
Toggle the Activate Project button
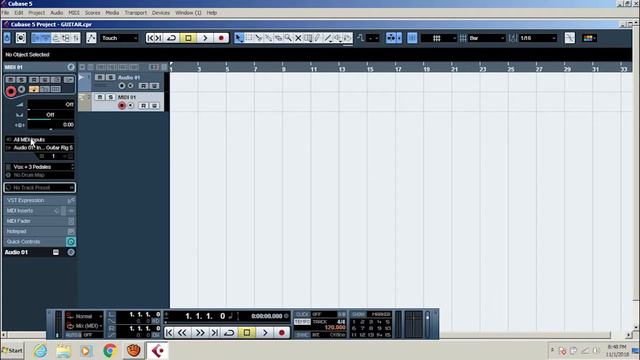7,38
